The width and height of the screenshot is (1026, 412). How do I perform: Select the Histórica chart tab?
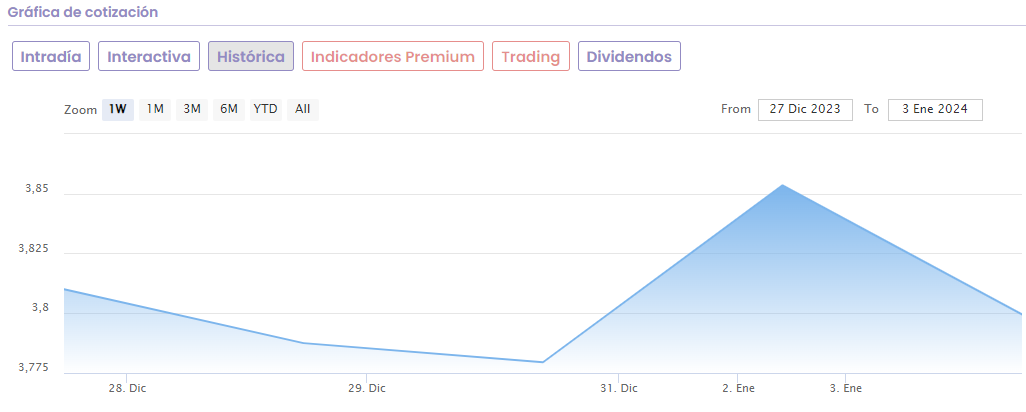tap(251, 57)
